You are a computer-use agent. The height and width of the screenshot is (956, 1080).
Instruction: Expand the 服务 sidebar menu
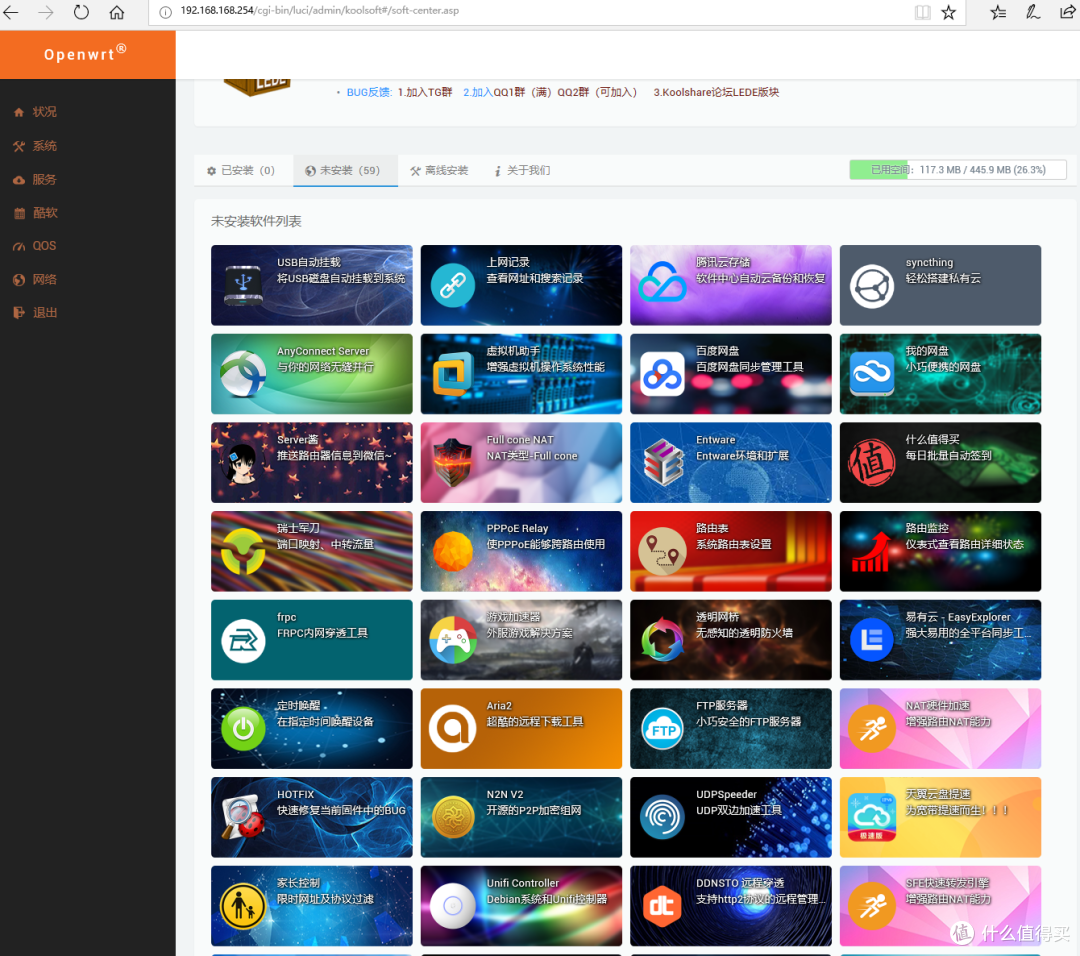(45, 180)
